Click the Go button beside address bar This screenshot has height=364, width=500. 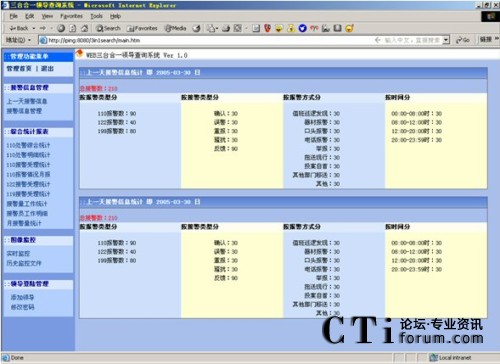[463, 40]
